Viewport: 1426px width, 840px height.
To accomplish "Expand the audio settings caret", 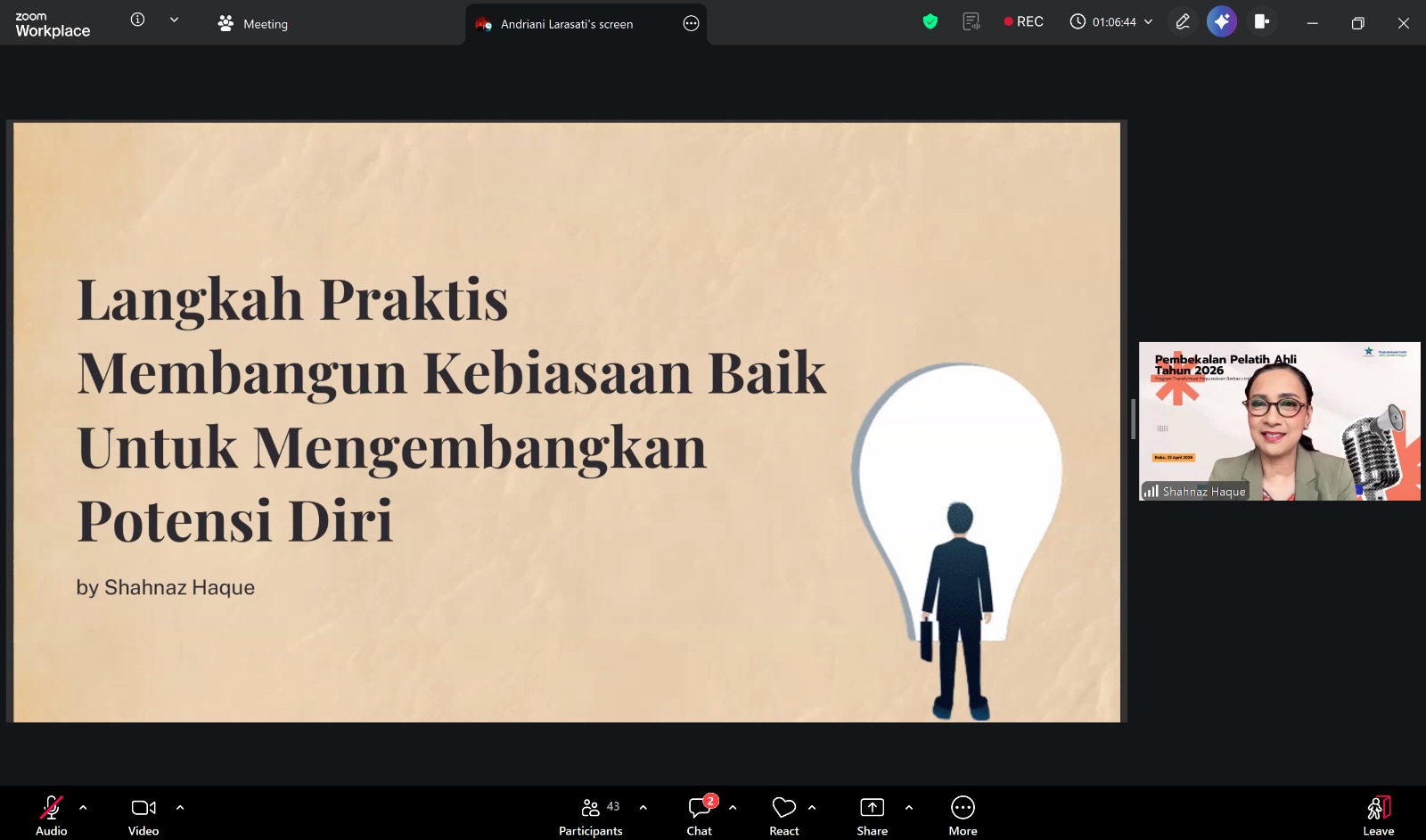I will 83,808.
